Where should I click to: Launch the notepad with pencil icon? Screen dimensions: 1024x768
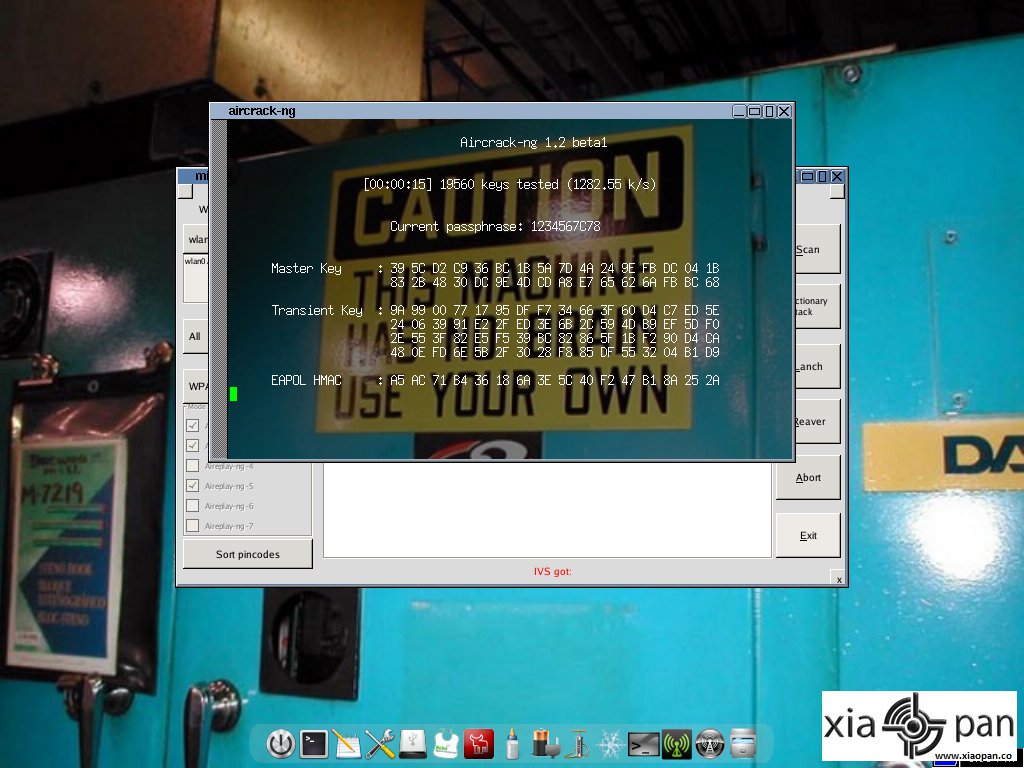pos(347,744)
